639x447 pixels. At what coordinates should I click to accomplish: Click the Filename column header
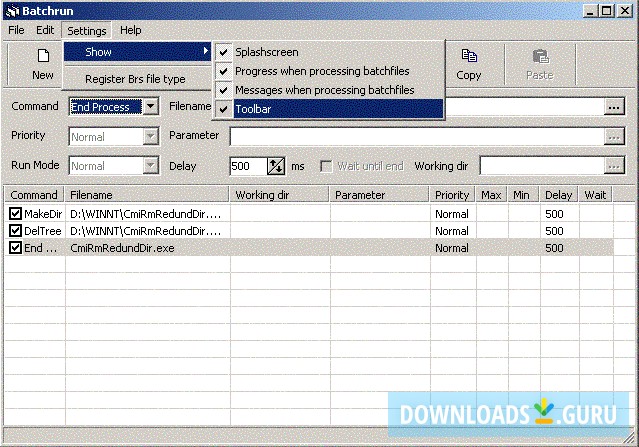(147, 195)
